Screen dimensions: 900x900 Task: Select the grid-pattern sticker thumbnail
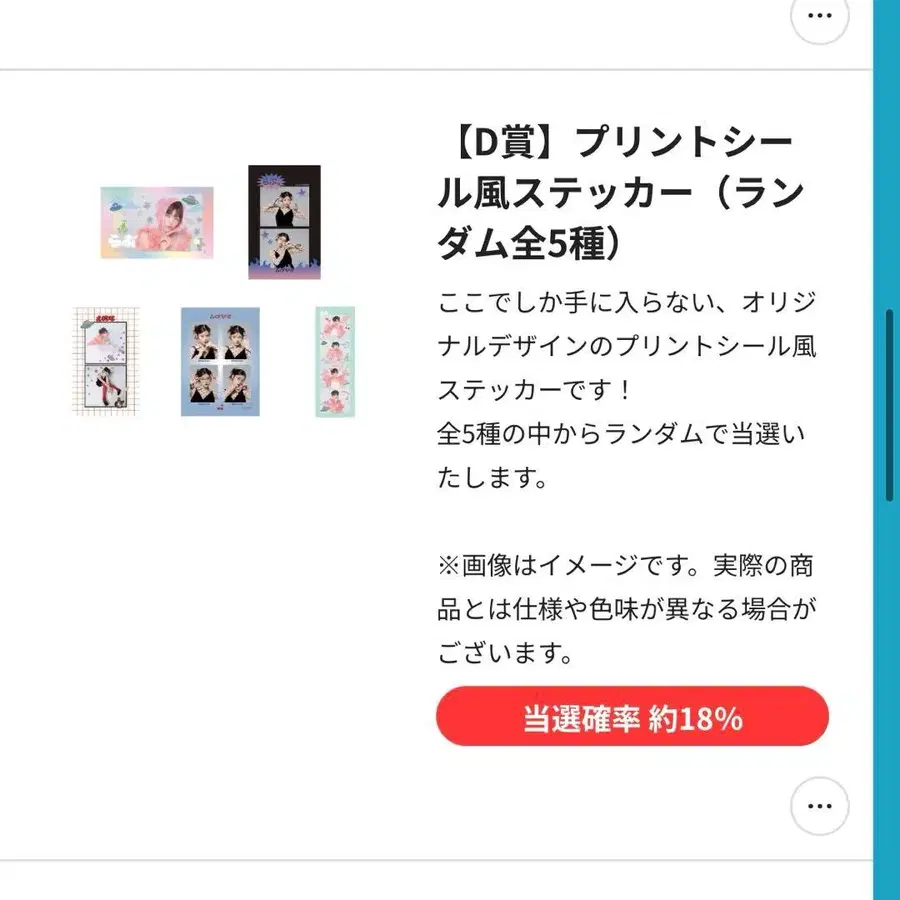click(x=106, y=361)
